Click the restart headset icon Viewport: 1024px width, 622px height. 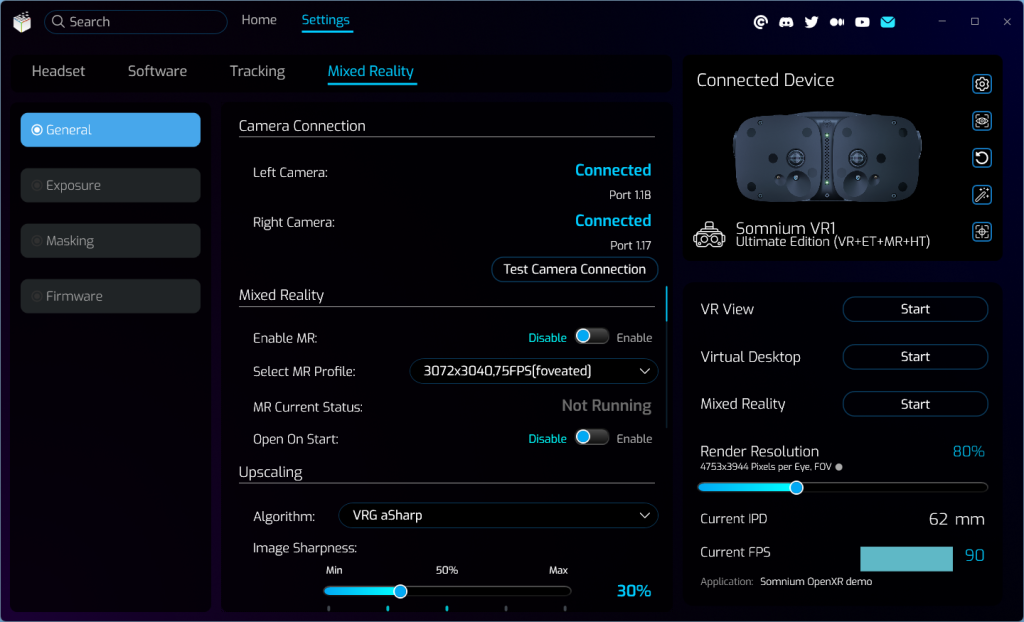point(982,158)
